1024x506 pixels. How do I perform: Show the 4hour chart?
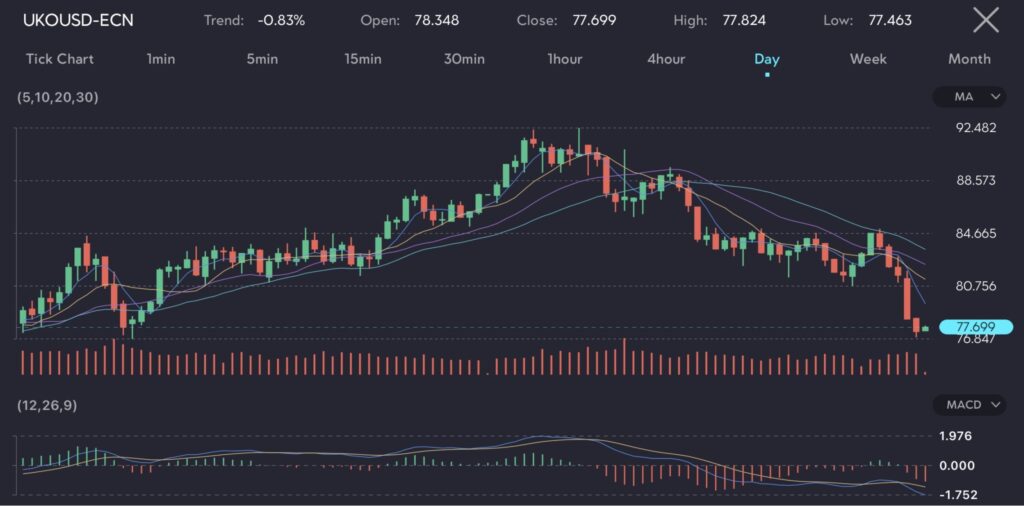point(666,59)
